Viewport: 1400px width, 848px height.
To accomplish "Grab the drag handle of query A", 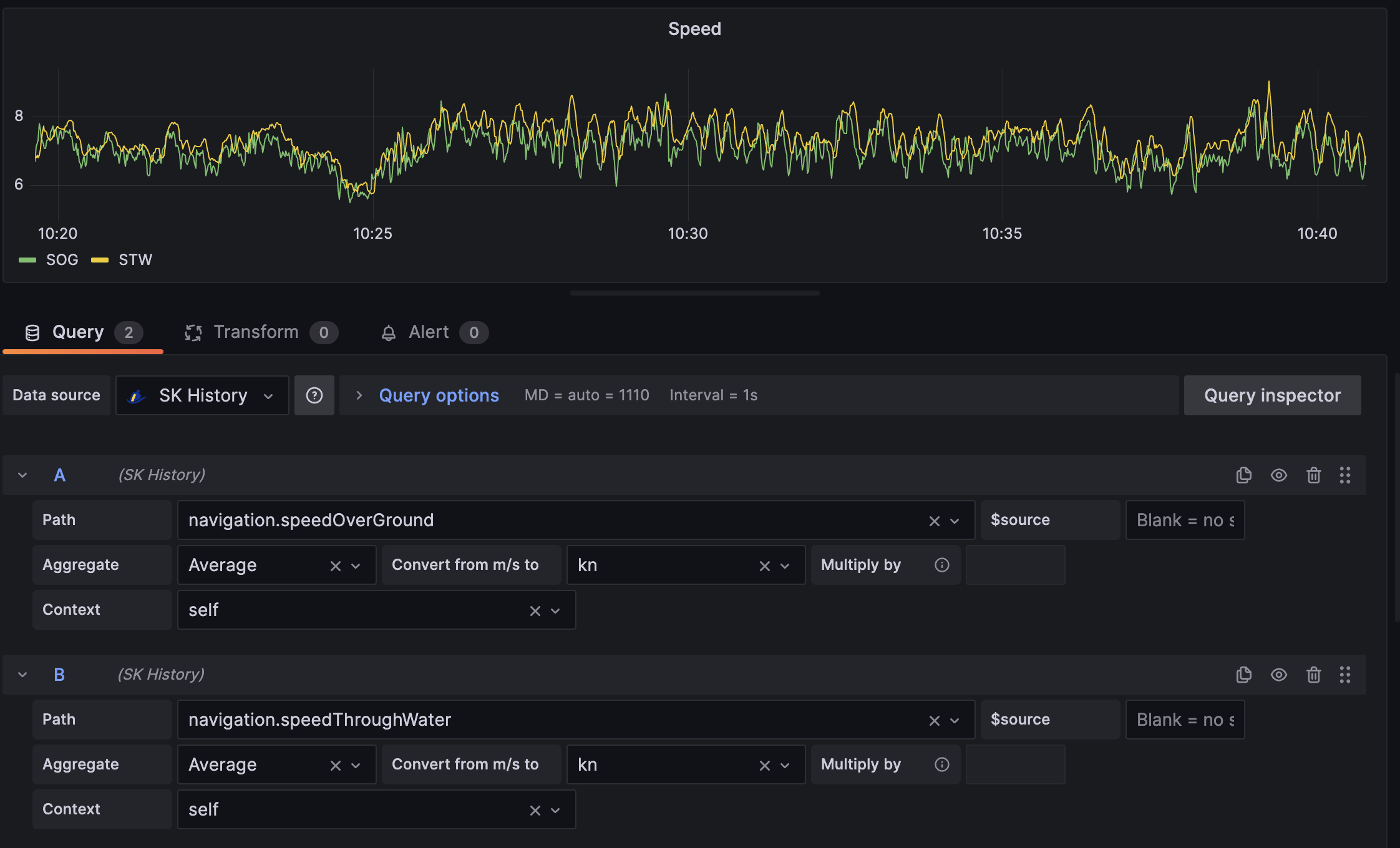I will [x=1345, y=475].
